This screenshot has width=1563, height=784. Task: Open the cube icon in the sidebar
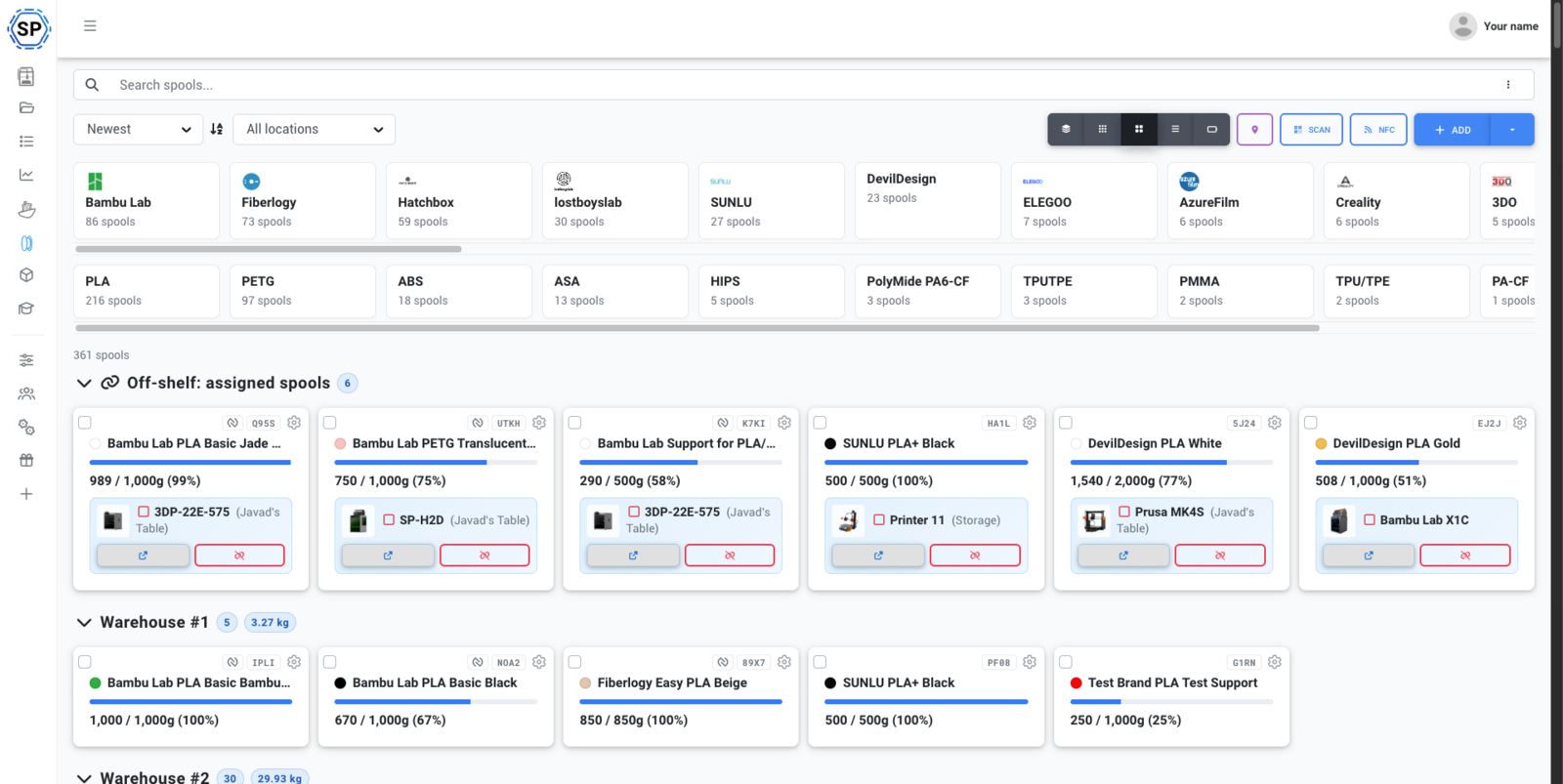pos(26,275)
